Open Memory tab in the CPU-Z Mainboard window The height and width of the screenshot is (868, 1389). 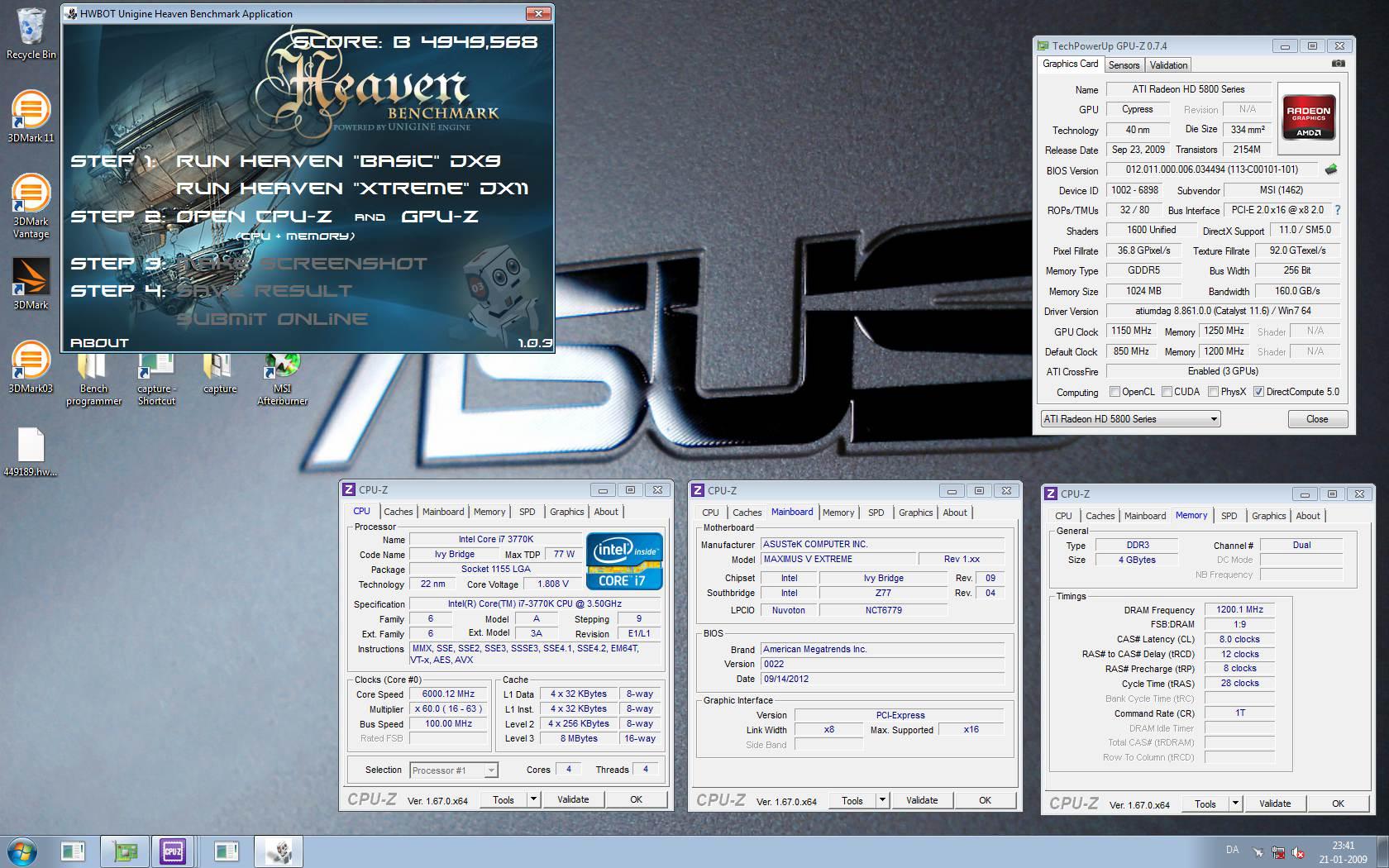coord(838,513)
